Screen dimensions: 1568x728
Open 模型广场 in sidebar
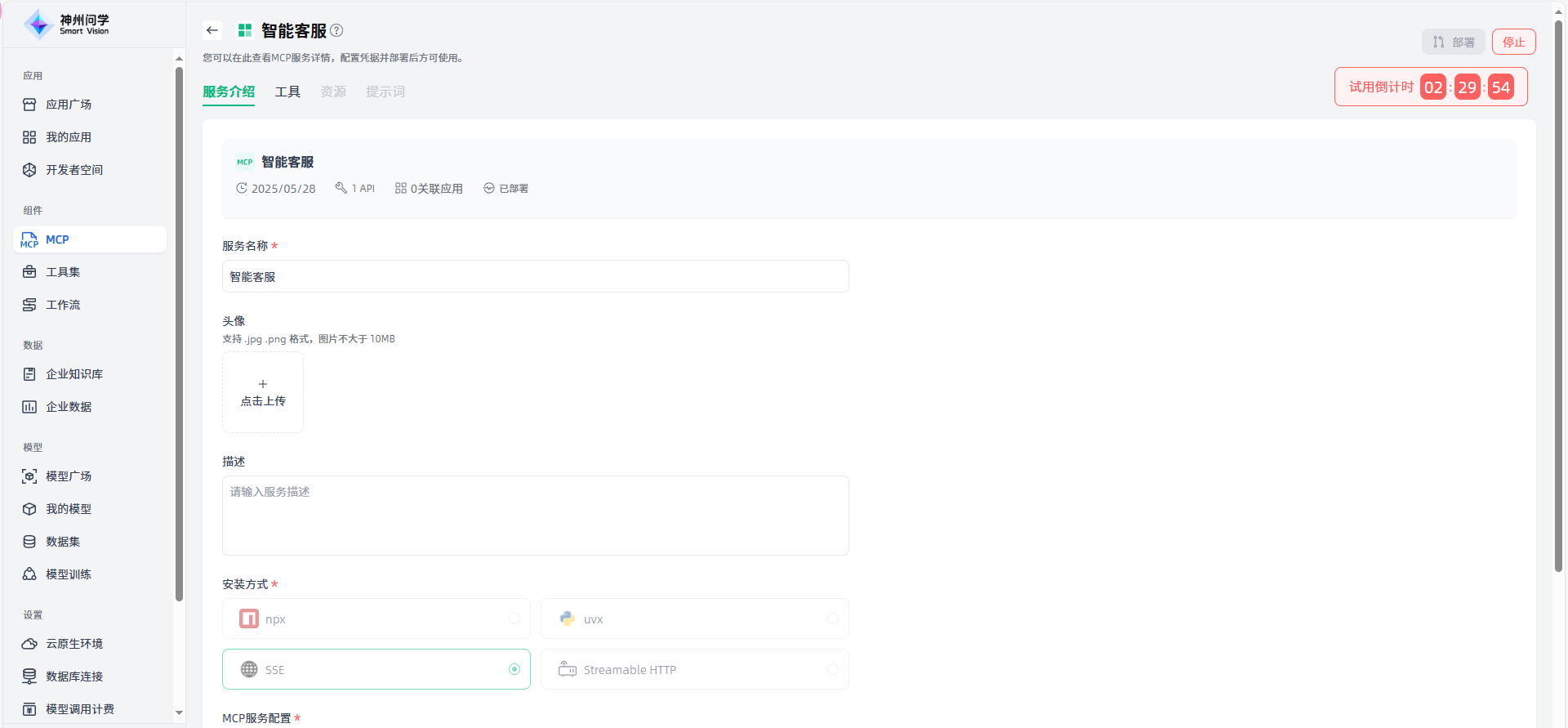click(x=69, y=476)
